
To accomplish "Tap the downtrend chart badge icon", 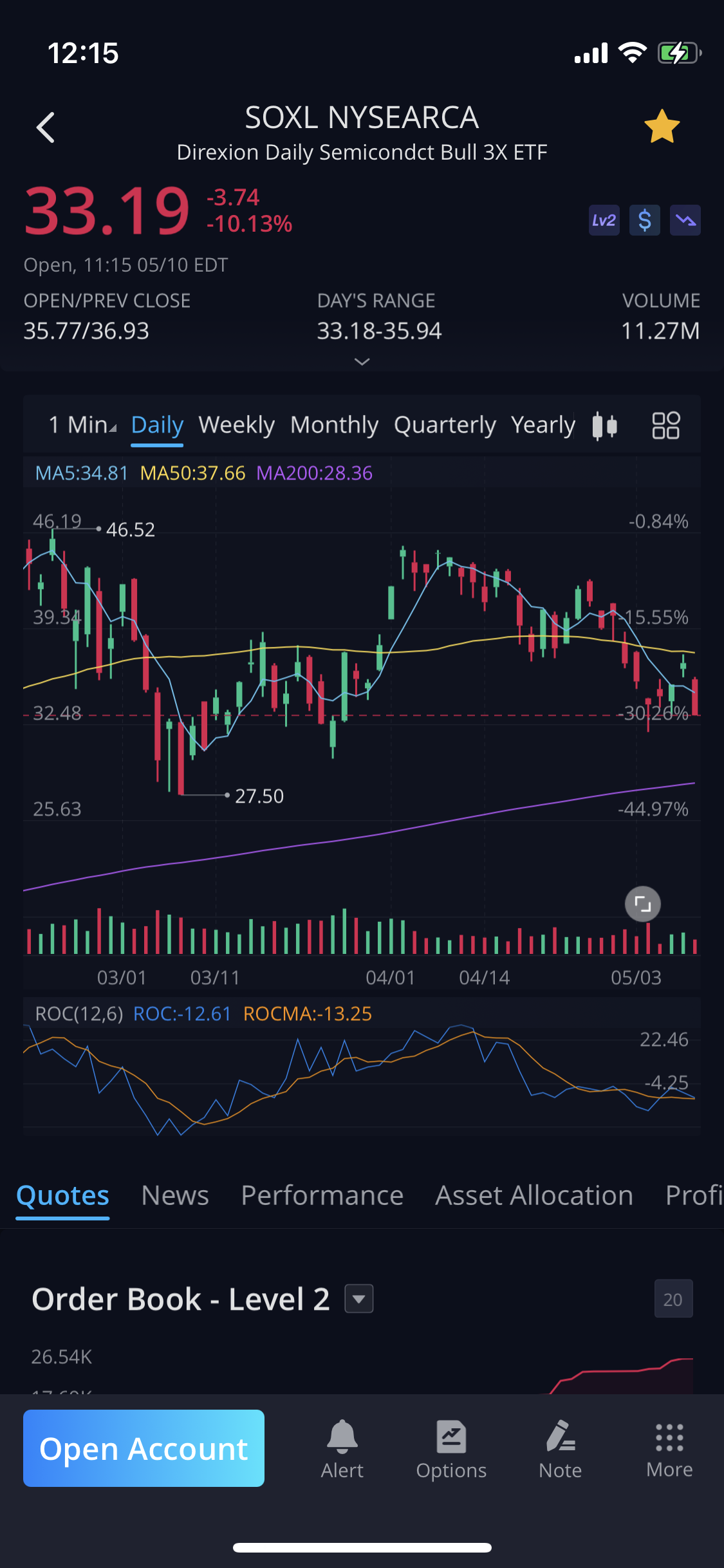I will click(685, 221).
